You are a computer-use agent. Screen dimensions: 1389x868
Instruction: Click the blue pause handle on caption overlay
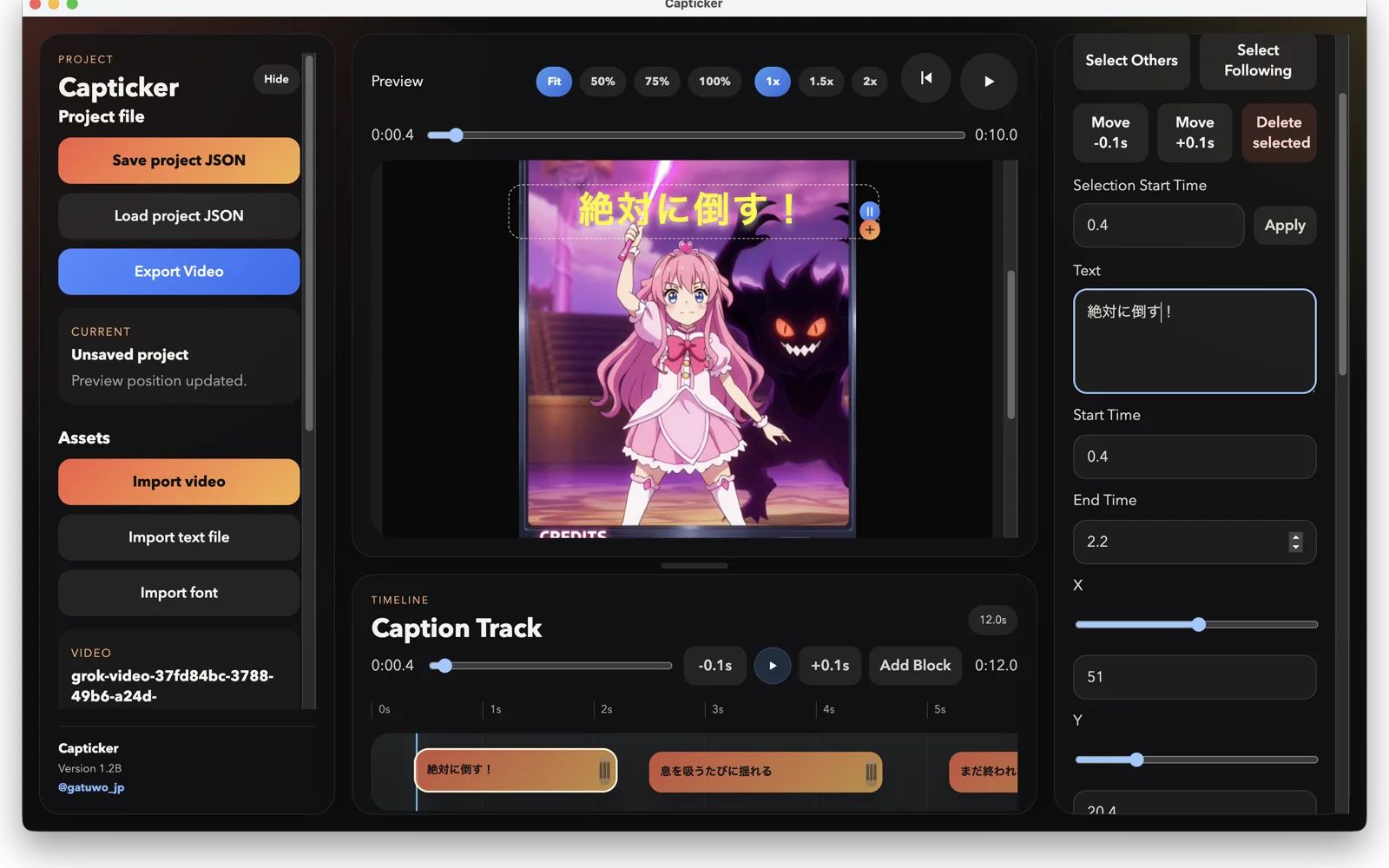click(x=870, y=211)
